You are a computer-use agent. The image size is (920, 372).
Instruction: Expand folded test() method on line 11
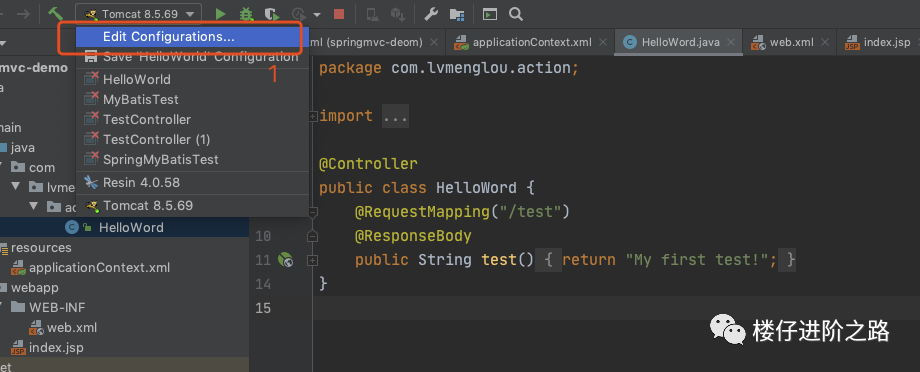(313, 260)
